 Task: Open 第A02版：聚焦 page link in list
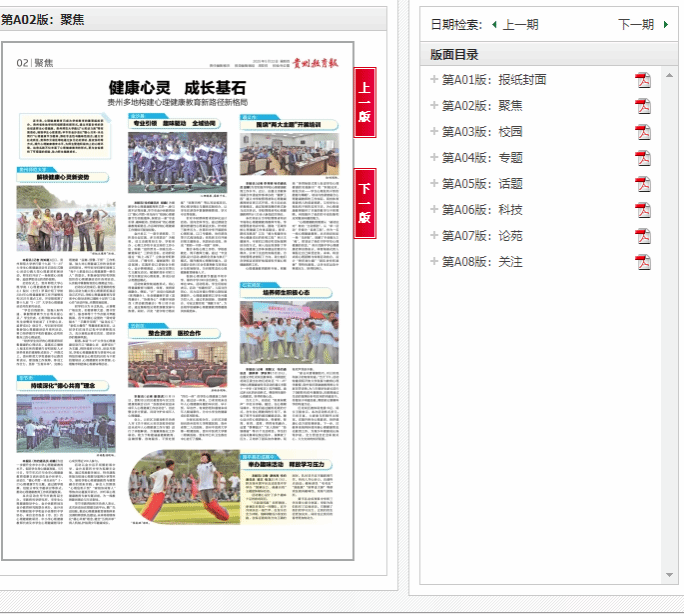482,106
